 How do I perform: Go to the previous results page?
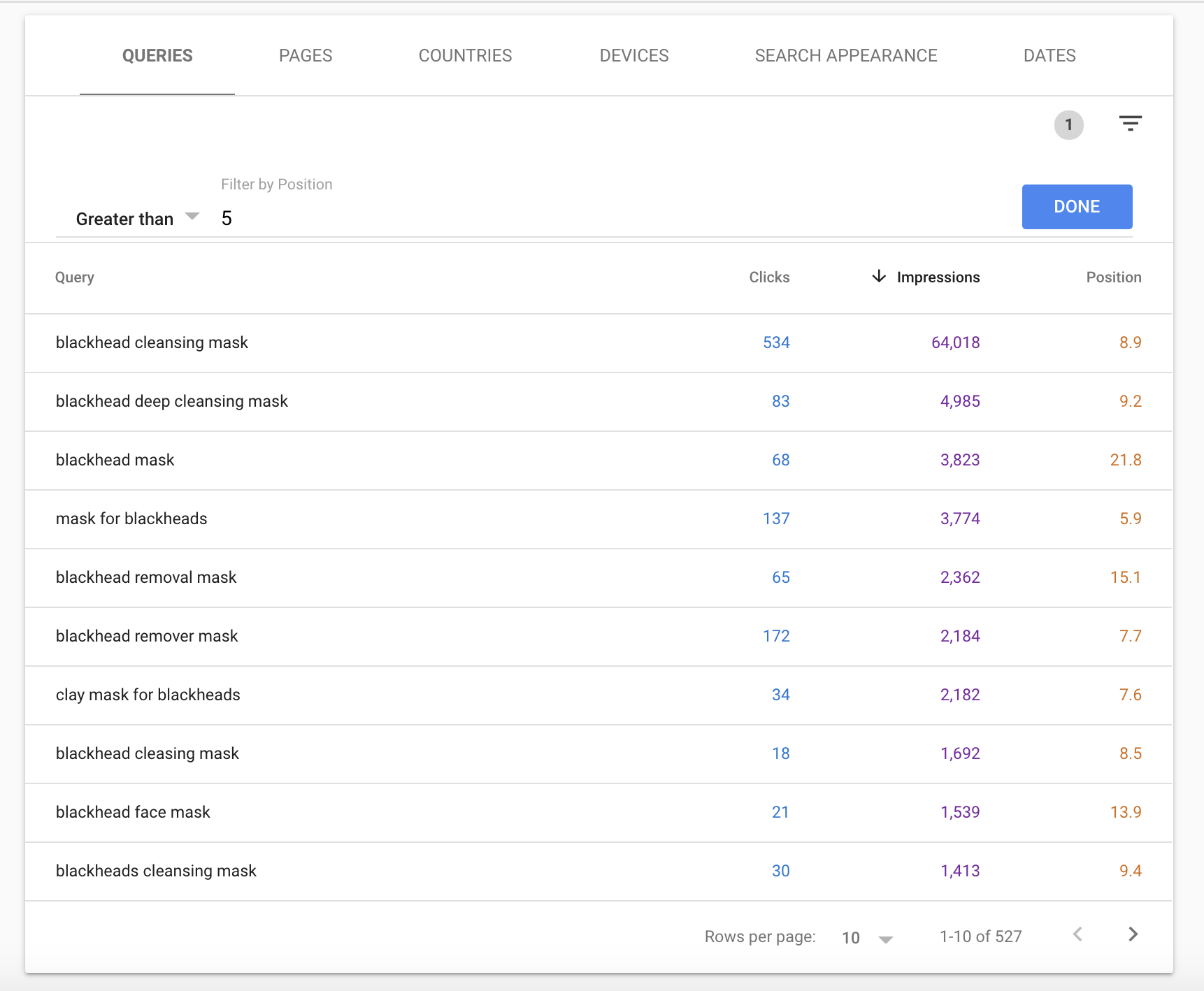click(1077, 934)
